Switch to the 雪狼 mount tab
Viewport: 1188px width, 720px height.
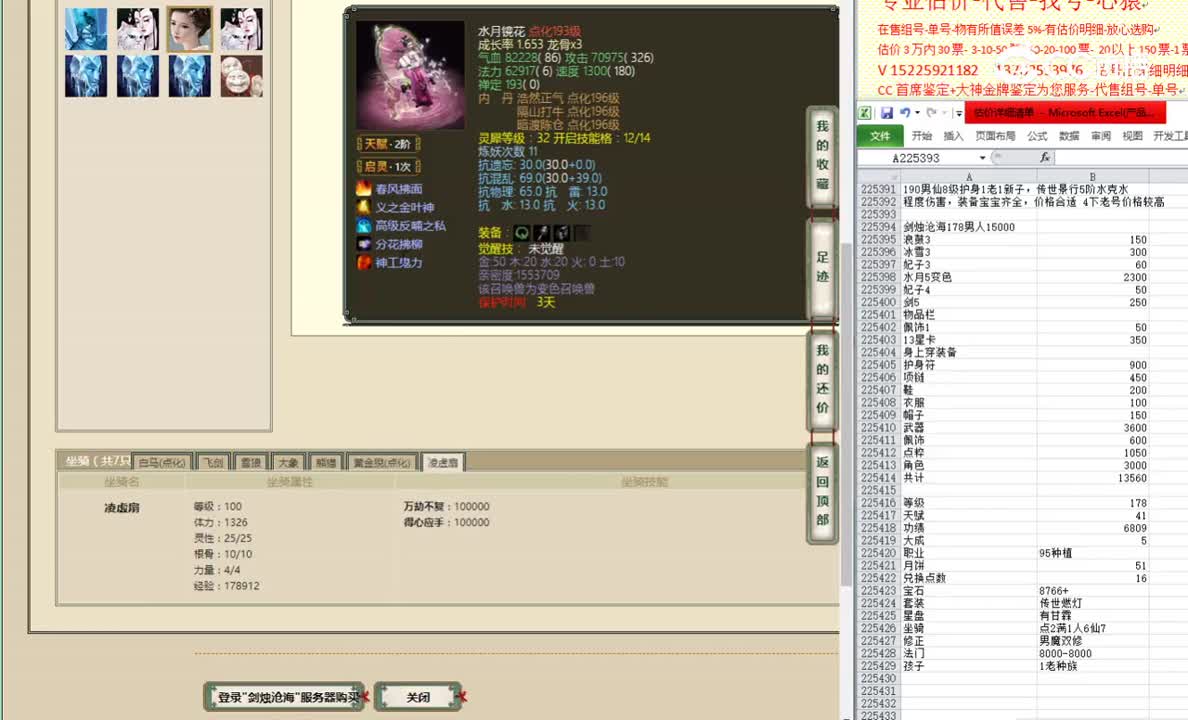click(x=251, y=462)
